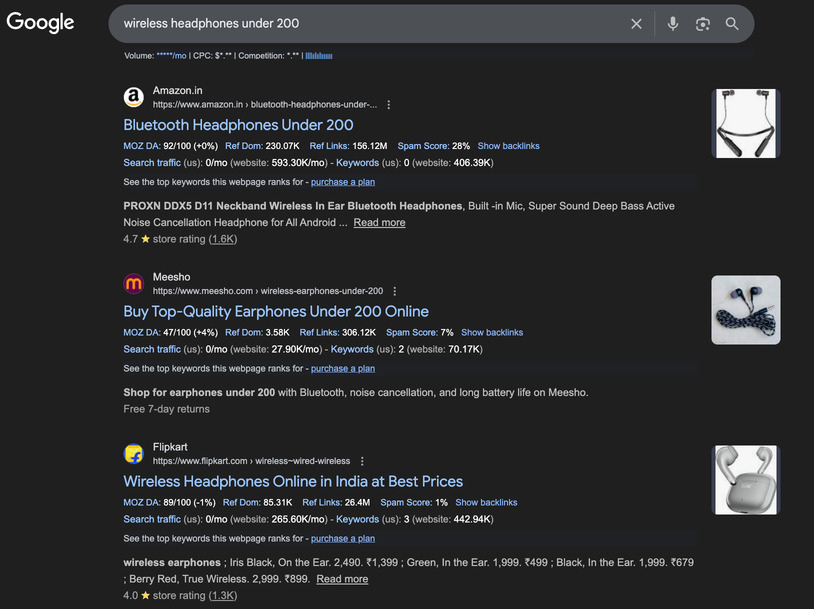This screenshot has width=814, height=609.
Task: Click the flipkart.com URL breadcrumb
Action: click(x=251, y=461)
